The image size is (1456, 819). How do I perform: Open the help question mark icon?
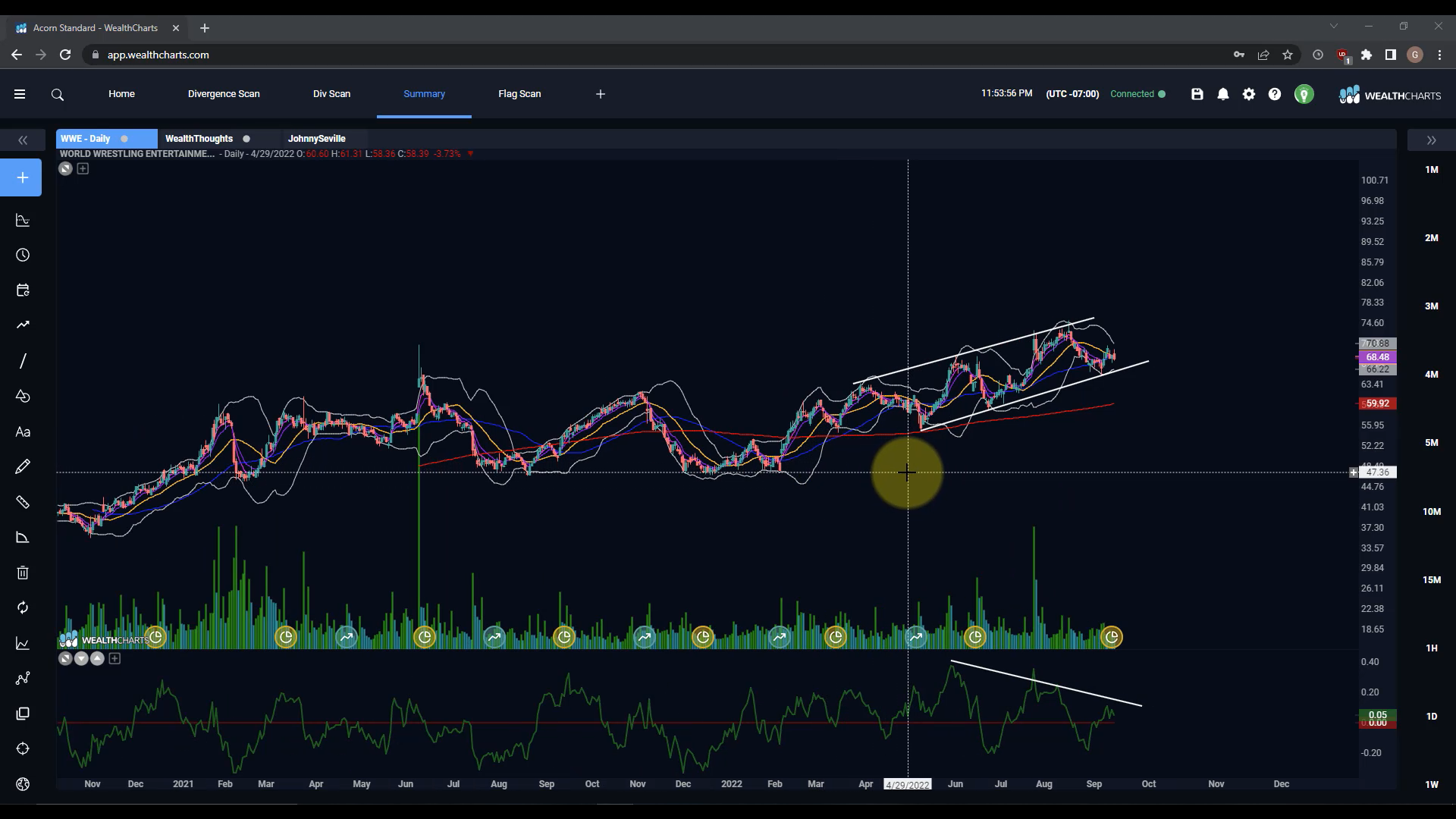coord(1275,94)
